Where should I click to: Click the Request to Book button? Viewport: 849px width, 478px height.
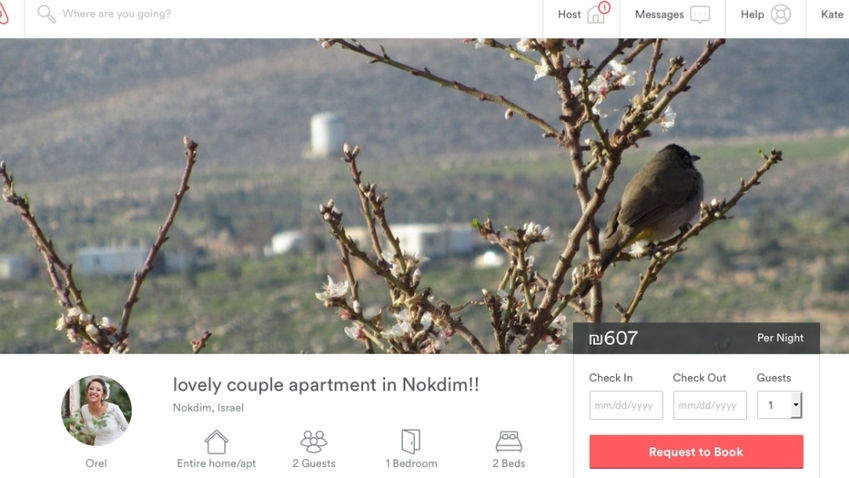pos(696,451)
